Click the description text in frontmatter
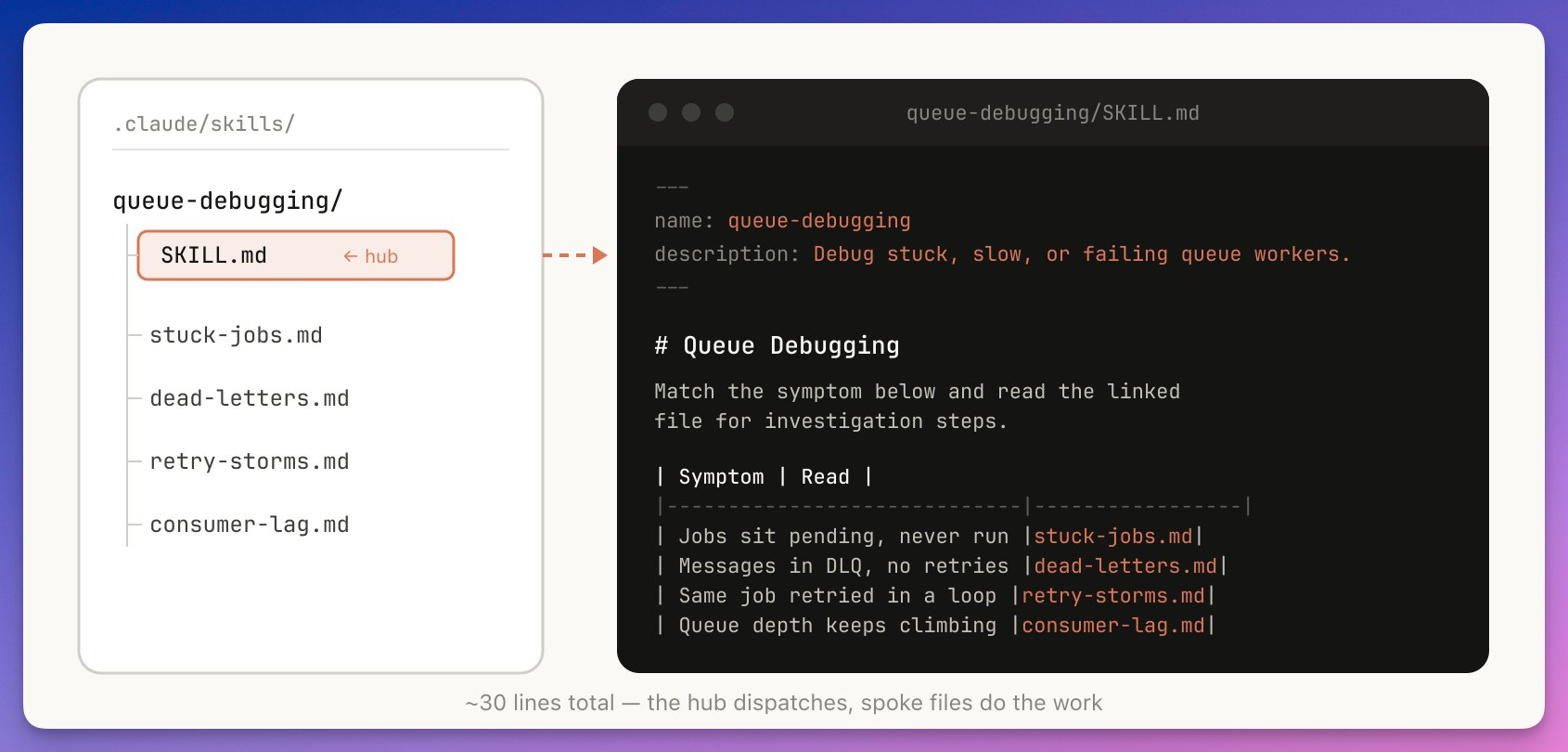Screen dimensions: 1568x752 (x=1081, y=254)
